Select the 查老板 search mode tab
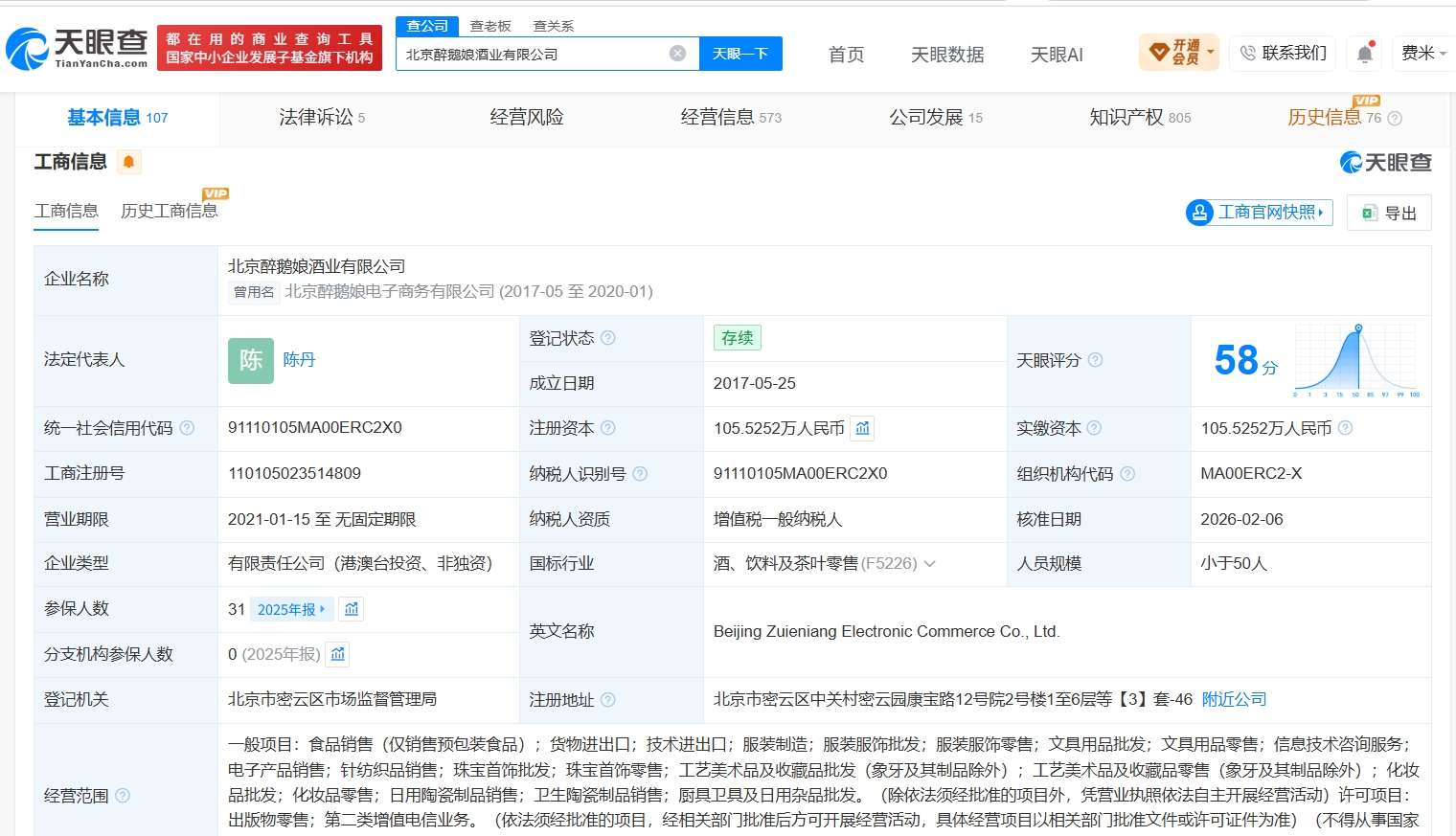1456x836 pixels. pyautogui.click(x=490, y=26)
